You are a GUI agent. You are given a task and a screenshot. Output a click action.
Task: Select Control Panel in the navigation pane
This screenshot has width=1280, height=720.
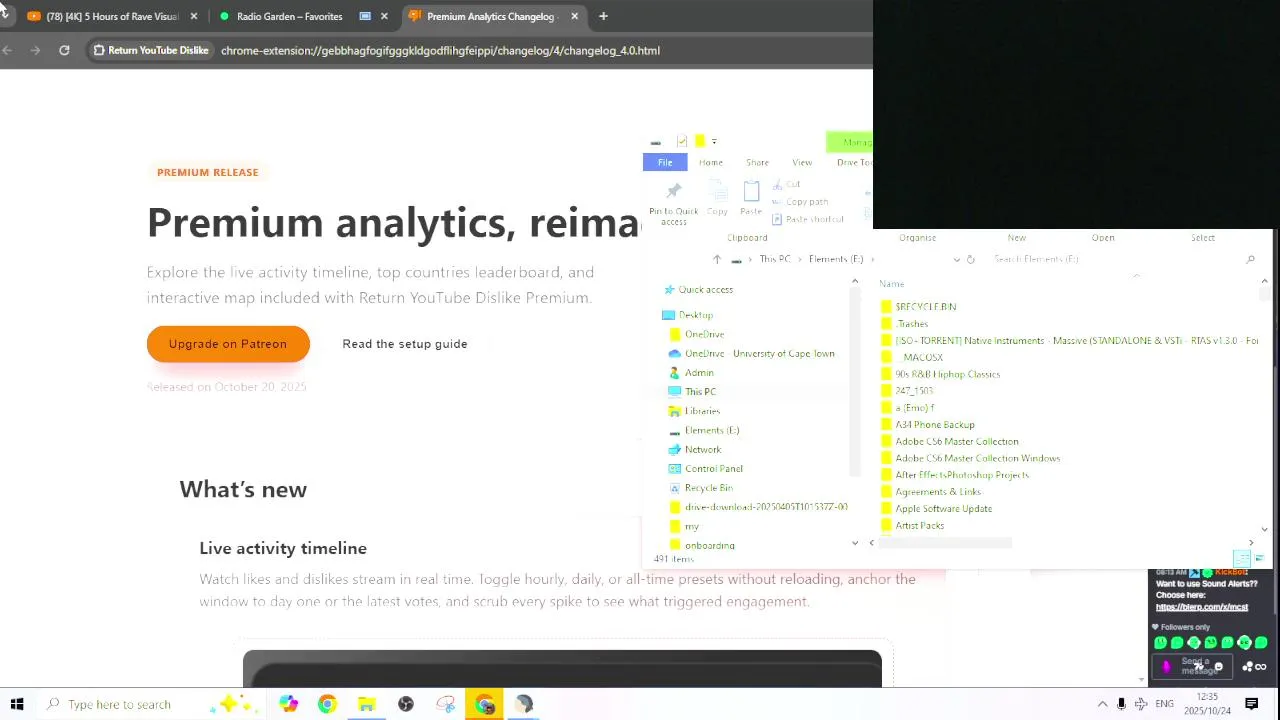coord(706,468)
